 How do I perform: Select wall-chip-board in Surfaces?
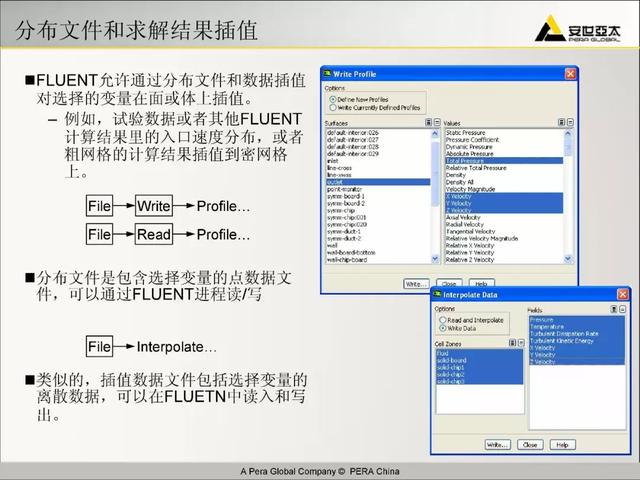coord(378,260)
